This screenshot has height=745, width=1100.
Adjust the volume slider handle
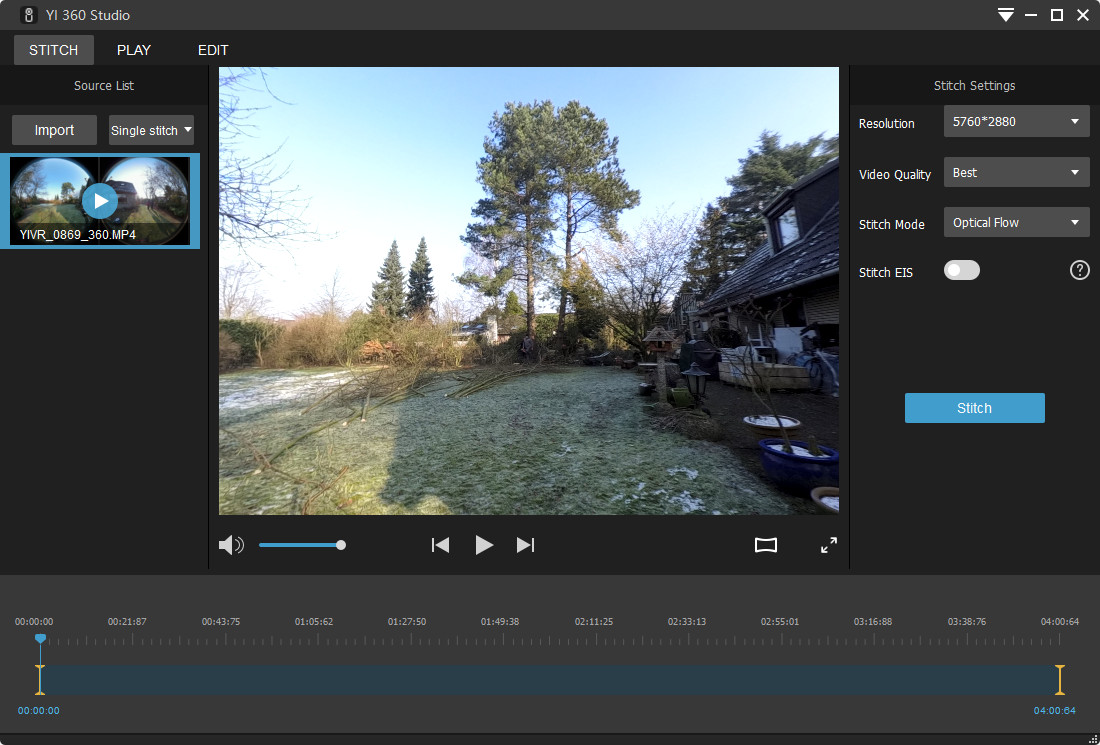[x=341, y=545]
